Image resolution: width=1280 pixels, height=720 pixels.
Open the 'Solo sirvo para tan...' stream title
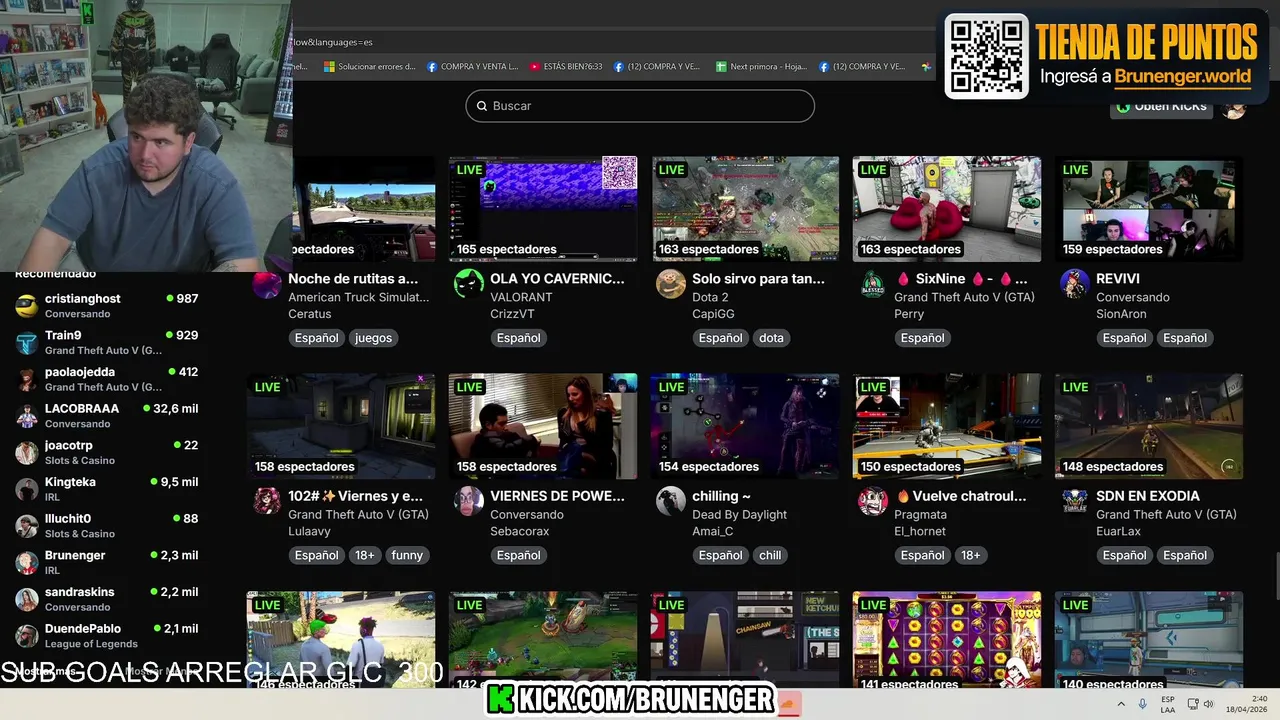758,279
